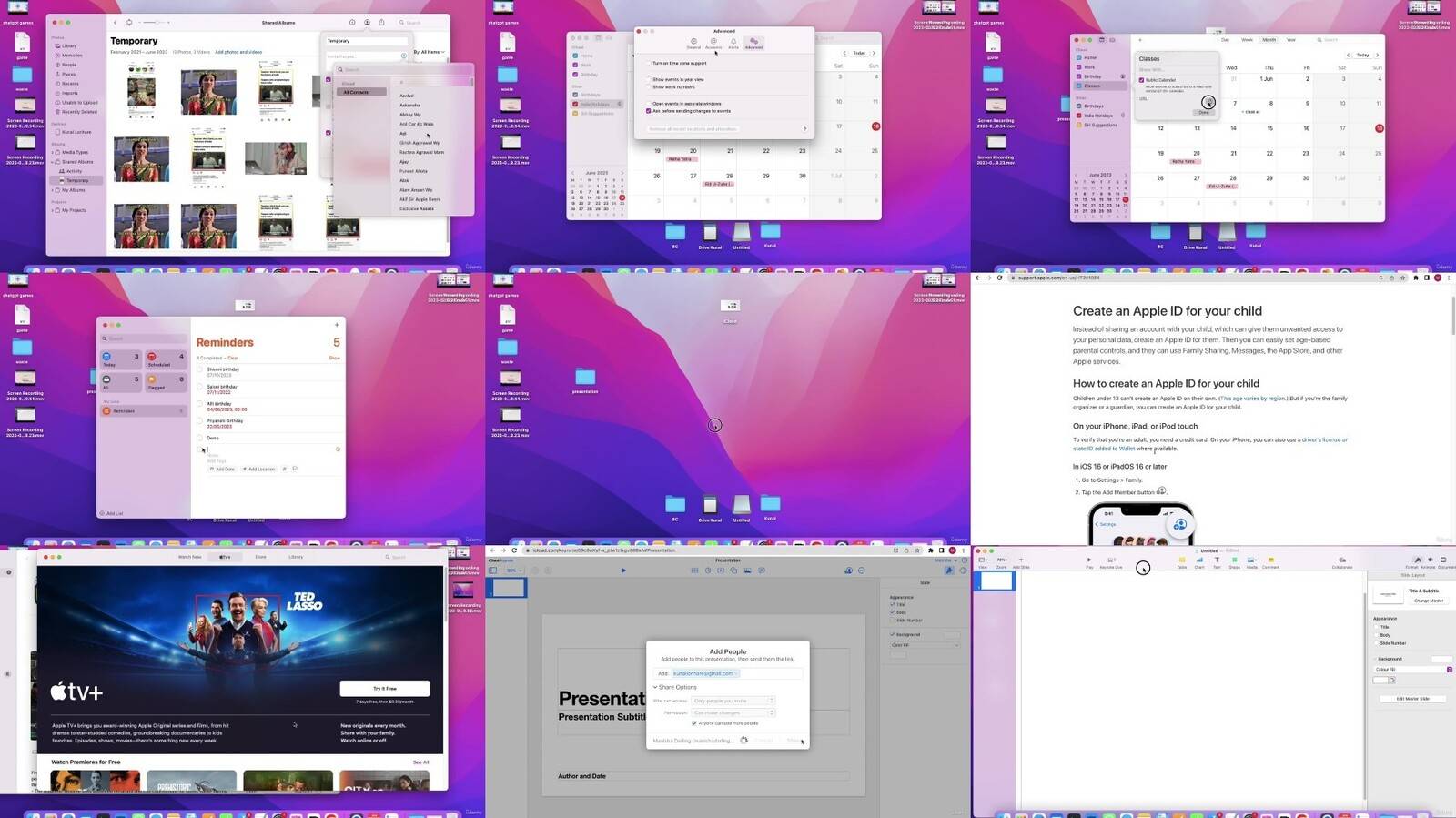Toggle Anyone can add more people checkbox
The image size is (1456, 818).
(x=694, y=723)
